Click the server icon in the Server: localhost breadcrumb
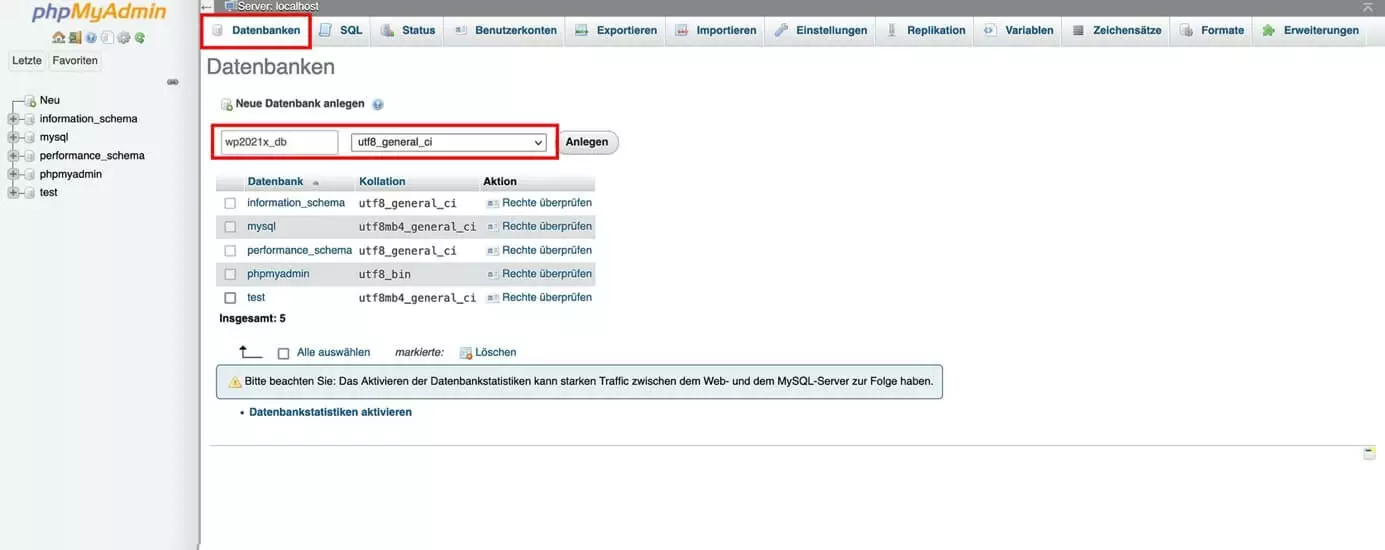 coord(230,6)
